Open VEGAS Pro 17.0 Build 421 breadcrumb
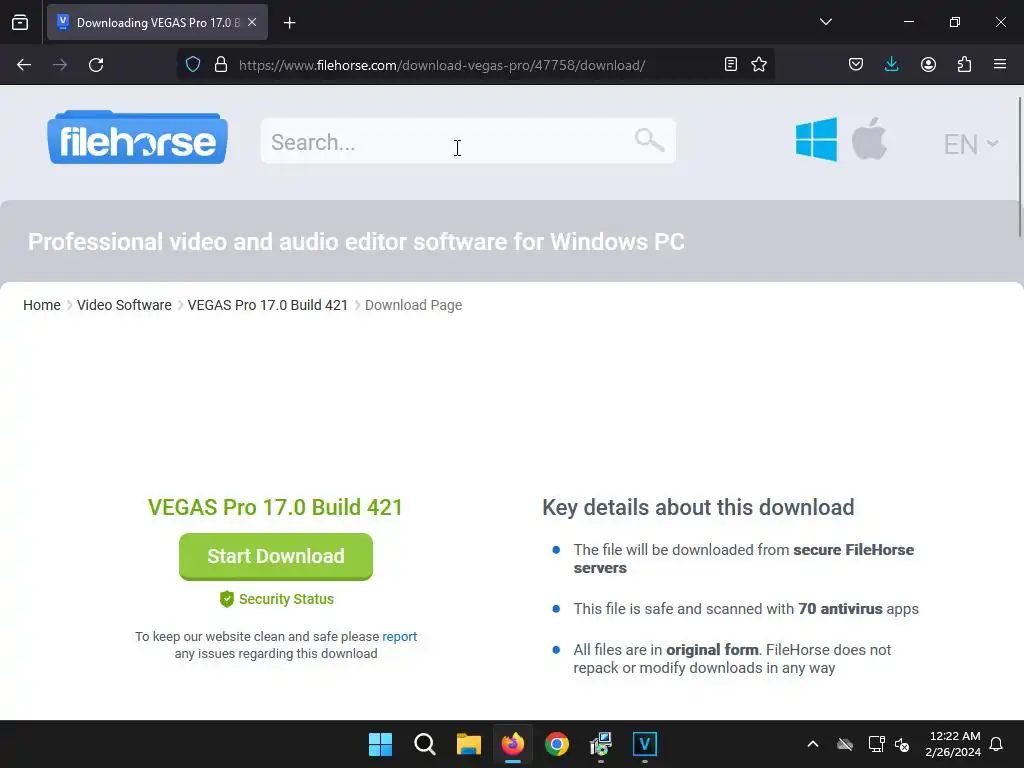1024x768 pixels. coord(268,305)
